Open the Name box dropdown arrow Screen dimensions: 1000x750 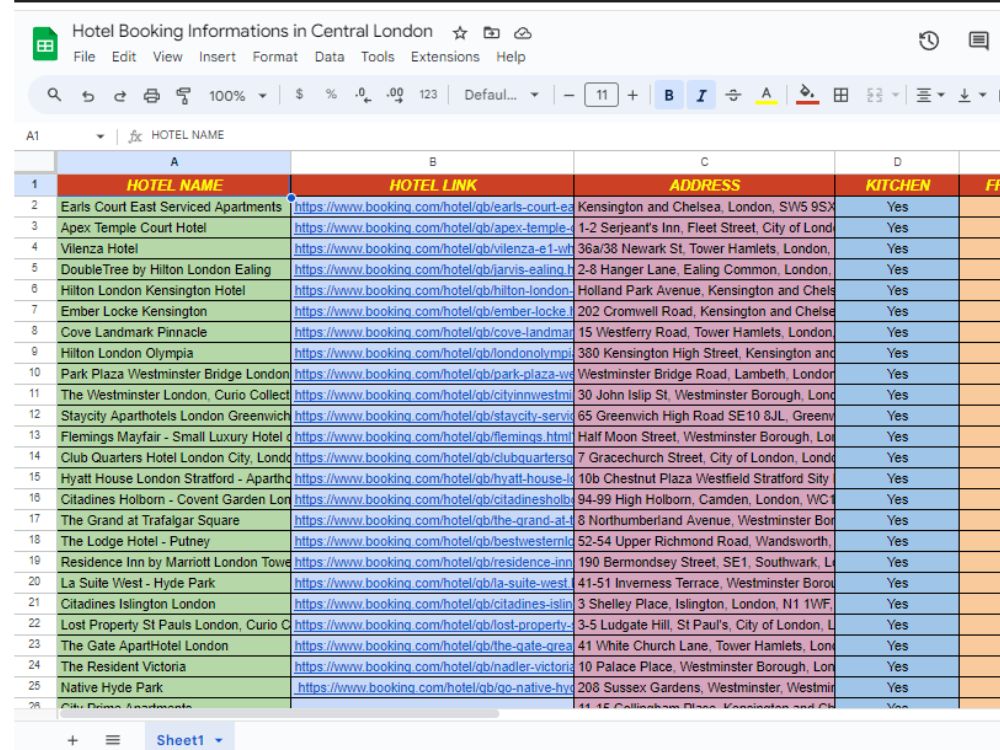pyautogui.click(x=100, y=136)
